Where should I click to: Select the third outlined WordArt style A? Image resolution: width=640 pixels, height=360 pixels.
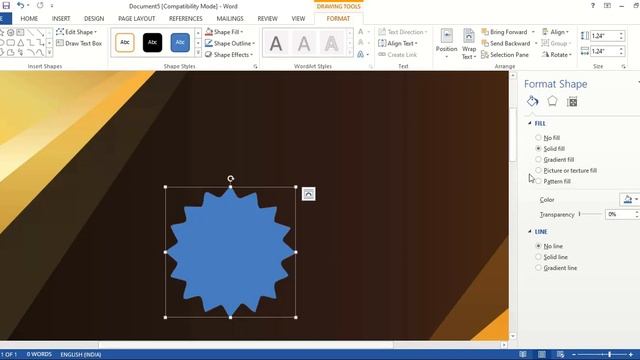click(331, 43)
